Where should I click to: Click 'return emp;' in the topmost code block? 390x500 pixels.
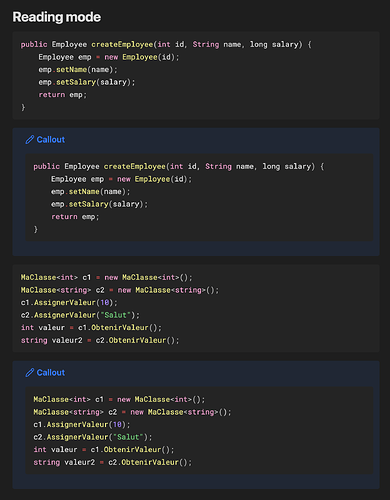(62, 95)
